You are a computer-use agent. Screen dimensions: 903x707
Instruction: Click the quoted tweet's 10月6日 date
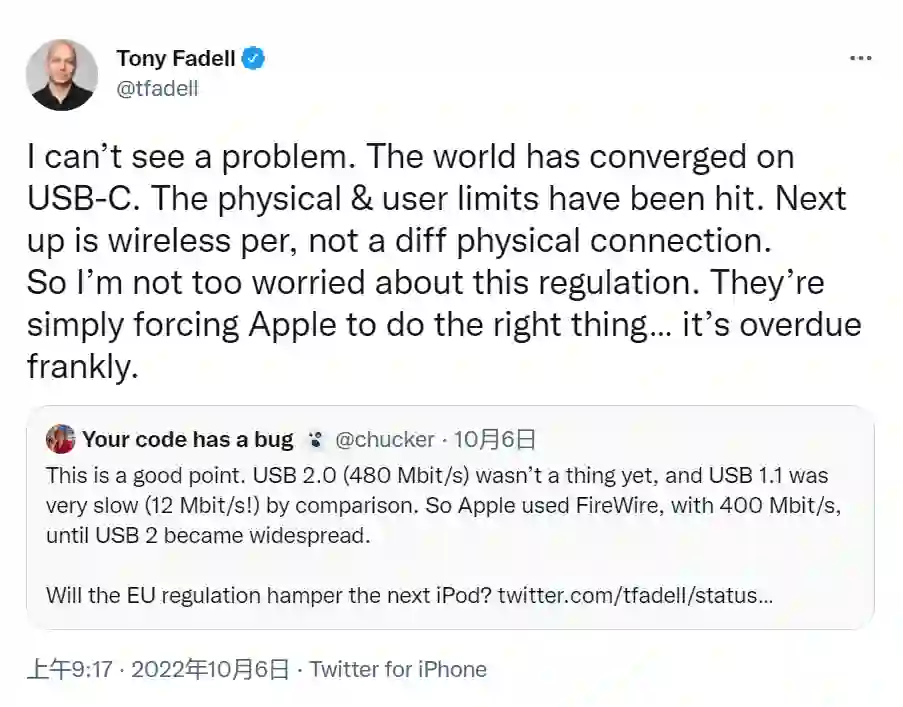(x=495, y=439)
